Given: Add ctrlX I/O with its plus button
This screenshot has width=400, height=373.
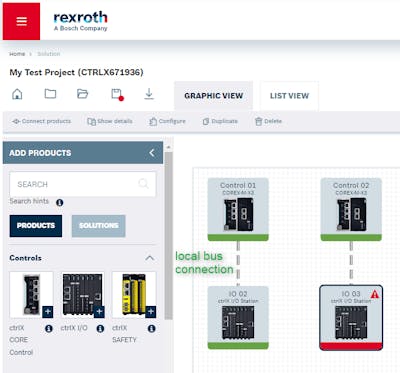Looking at the screenshot, I should [99, 312].
